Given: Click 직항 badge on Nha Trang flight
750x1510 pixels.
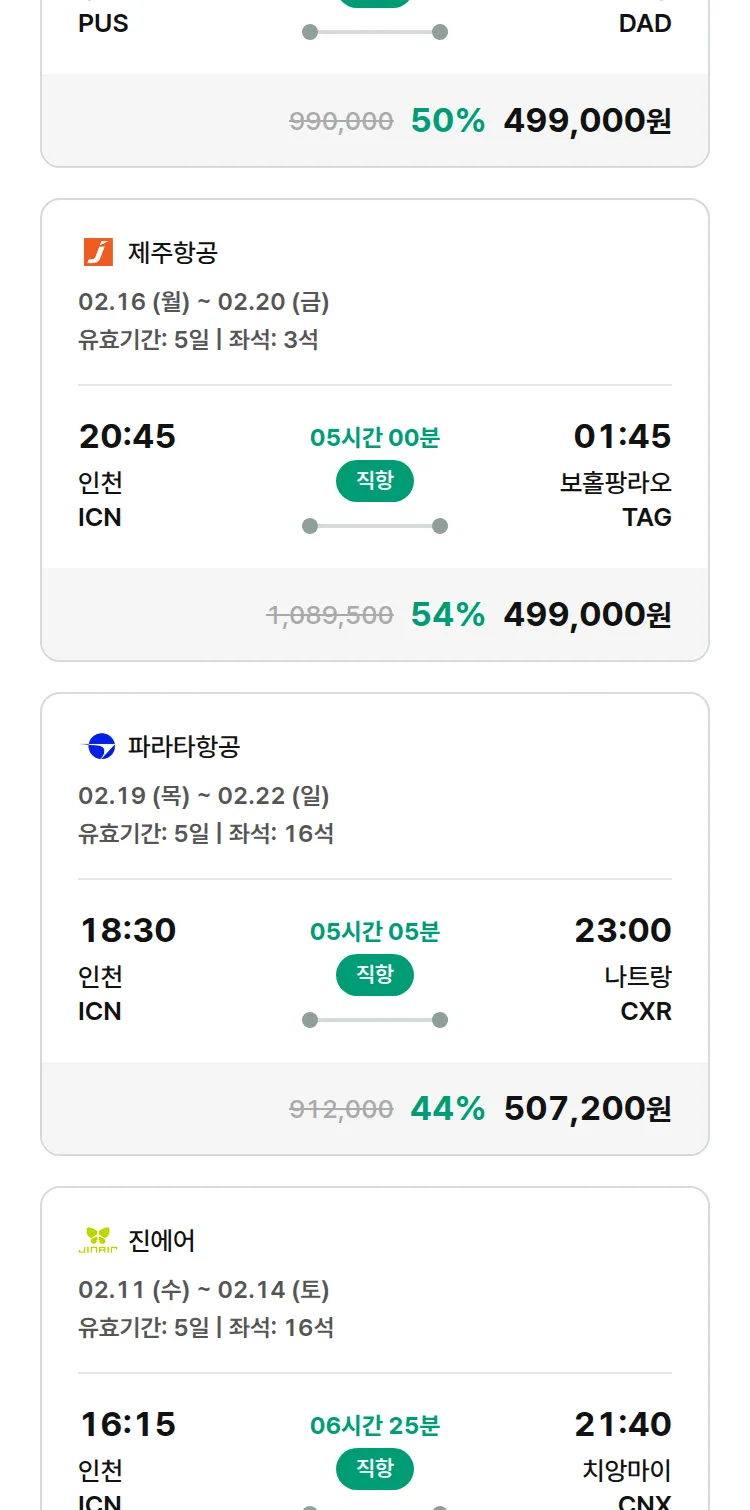Looking at the screenshot, I should point(374,975).
